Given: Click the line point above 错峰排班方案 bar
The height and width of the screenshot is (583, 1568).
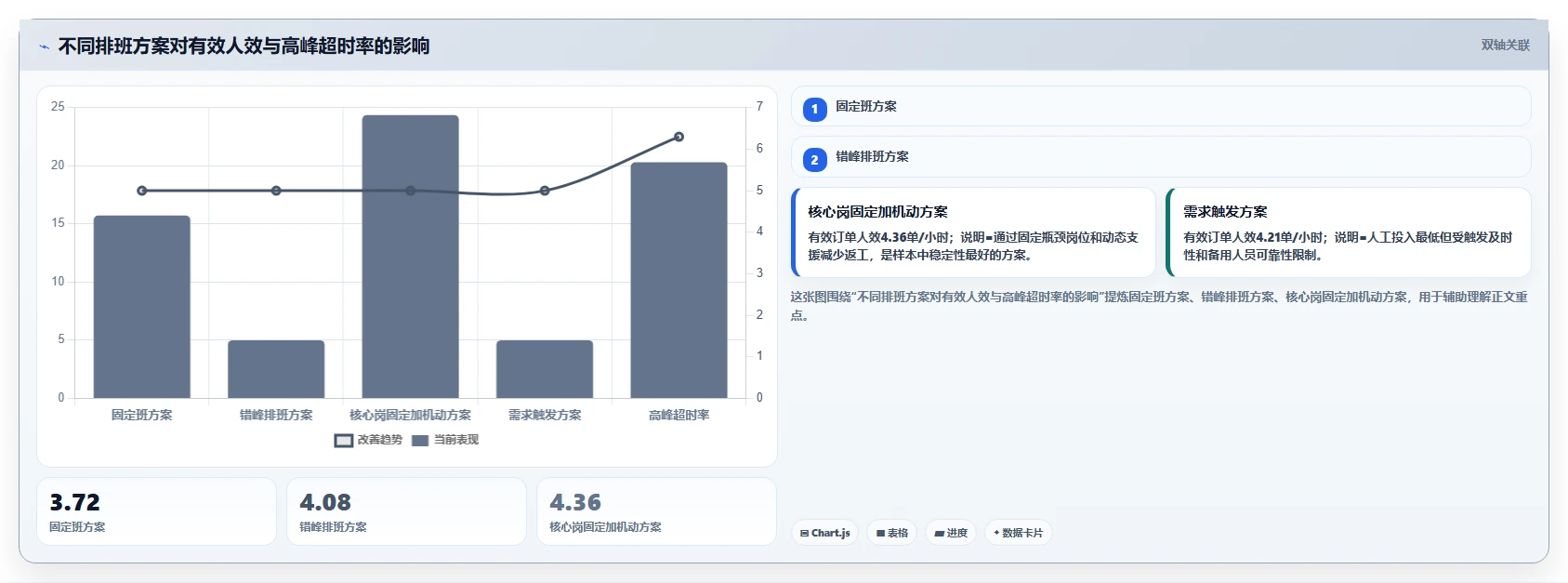Looking at the screenshot, I should (x=276, y=191).
